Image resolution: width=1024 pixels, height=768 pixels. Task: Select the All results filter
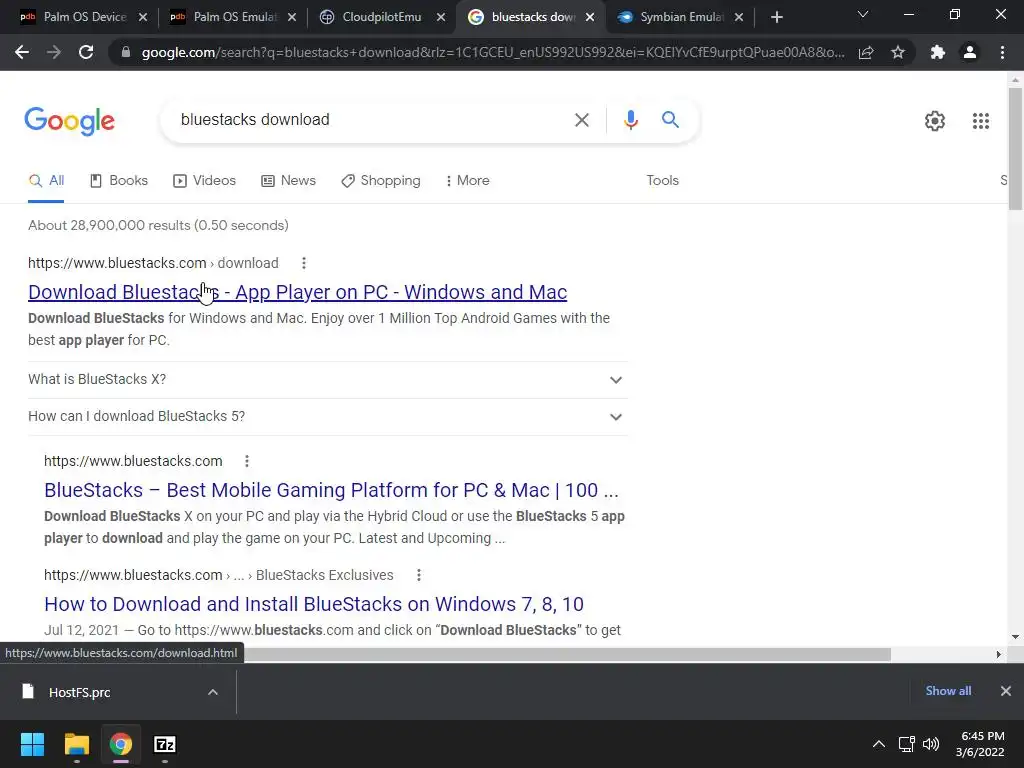46,181
